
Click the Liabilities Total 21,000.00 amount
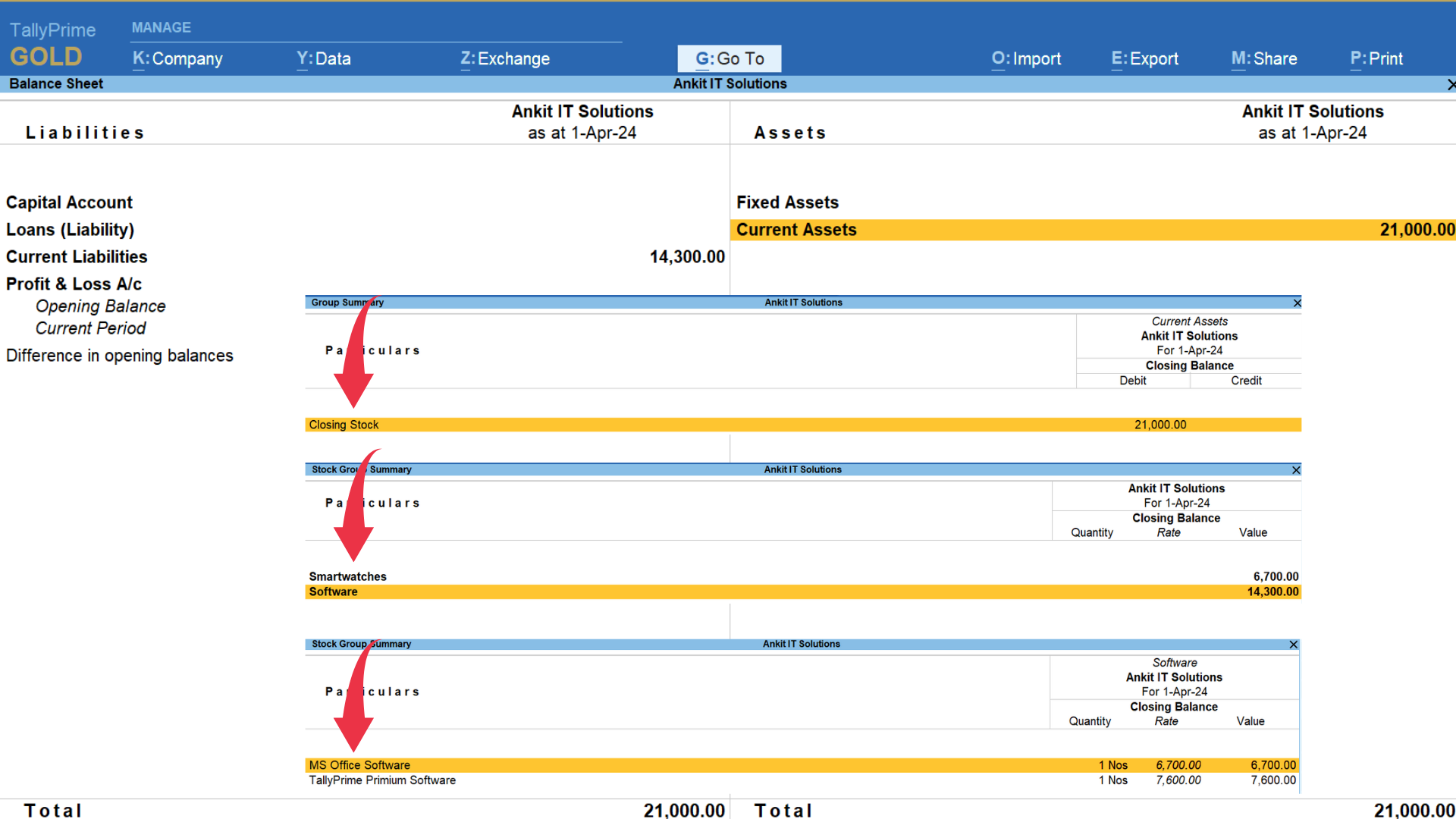click(684, 810)
